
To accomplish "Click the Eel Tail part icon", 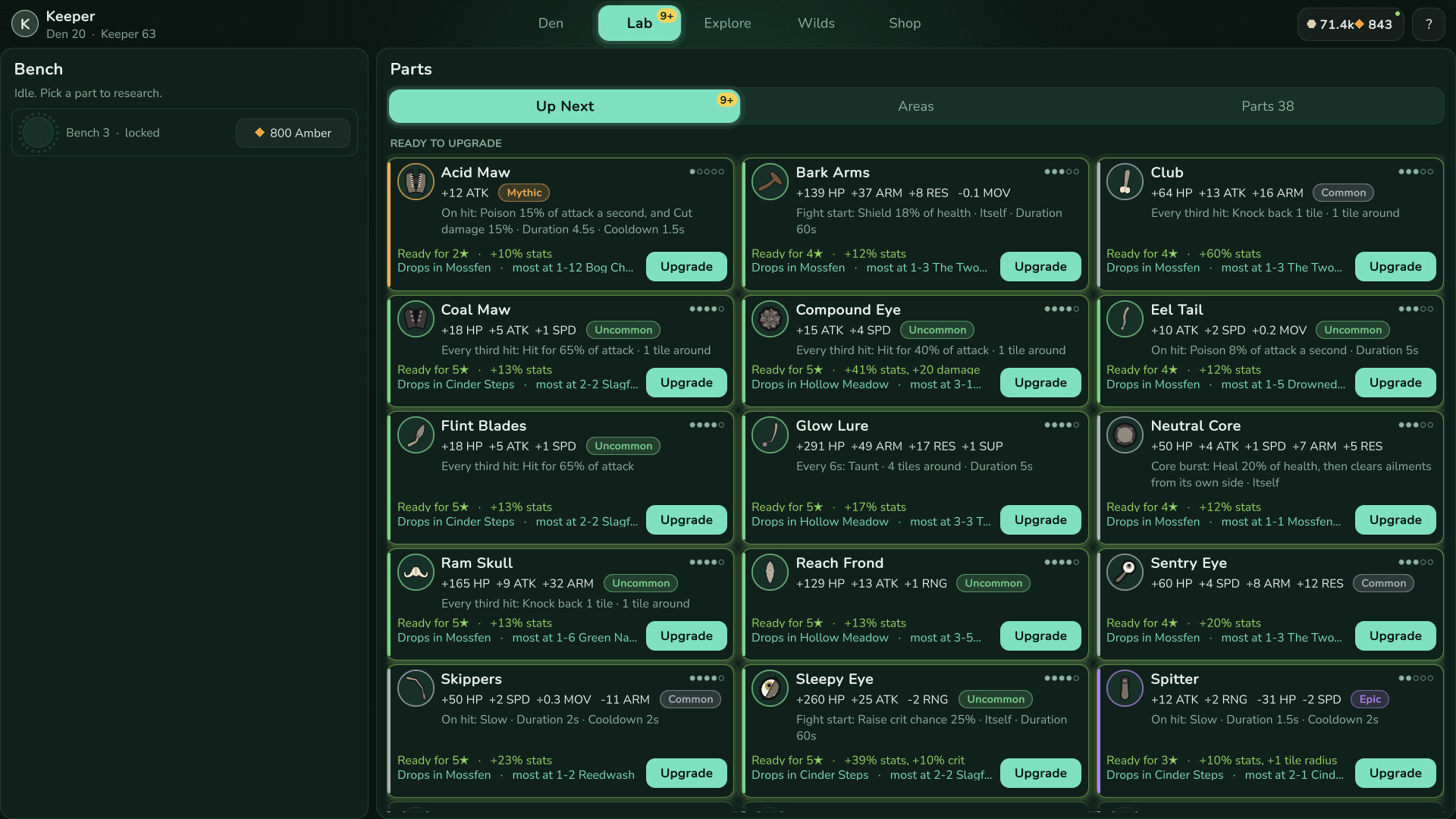I will point(1125,319).
